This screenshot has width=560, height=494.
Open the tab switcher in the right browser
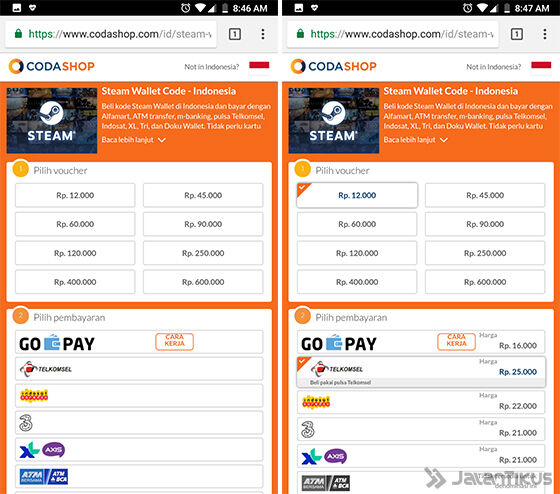[x=516, y=34]
